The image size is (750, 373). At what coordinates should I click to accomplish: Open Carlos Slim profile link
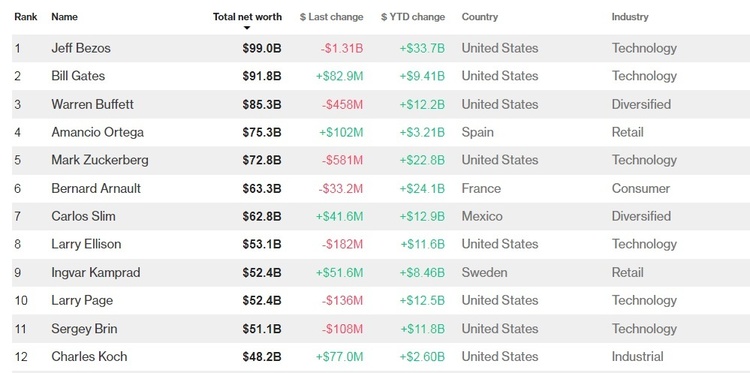tap(83, 216)
